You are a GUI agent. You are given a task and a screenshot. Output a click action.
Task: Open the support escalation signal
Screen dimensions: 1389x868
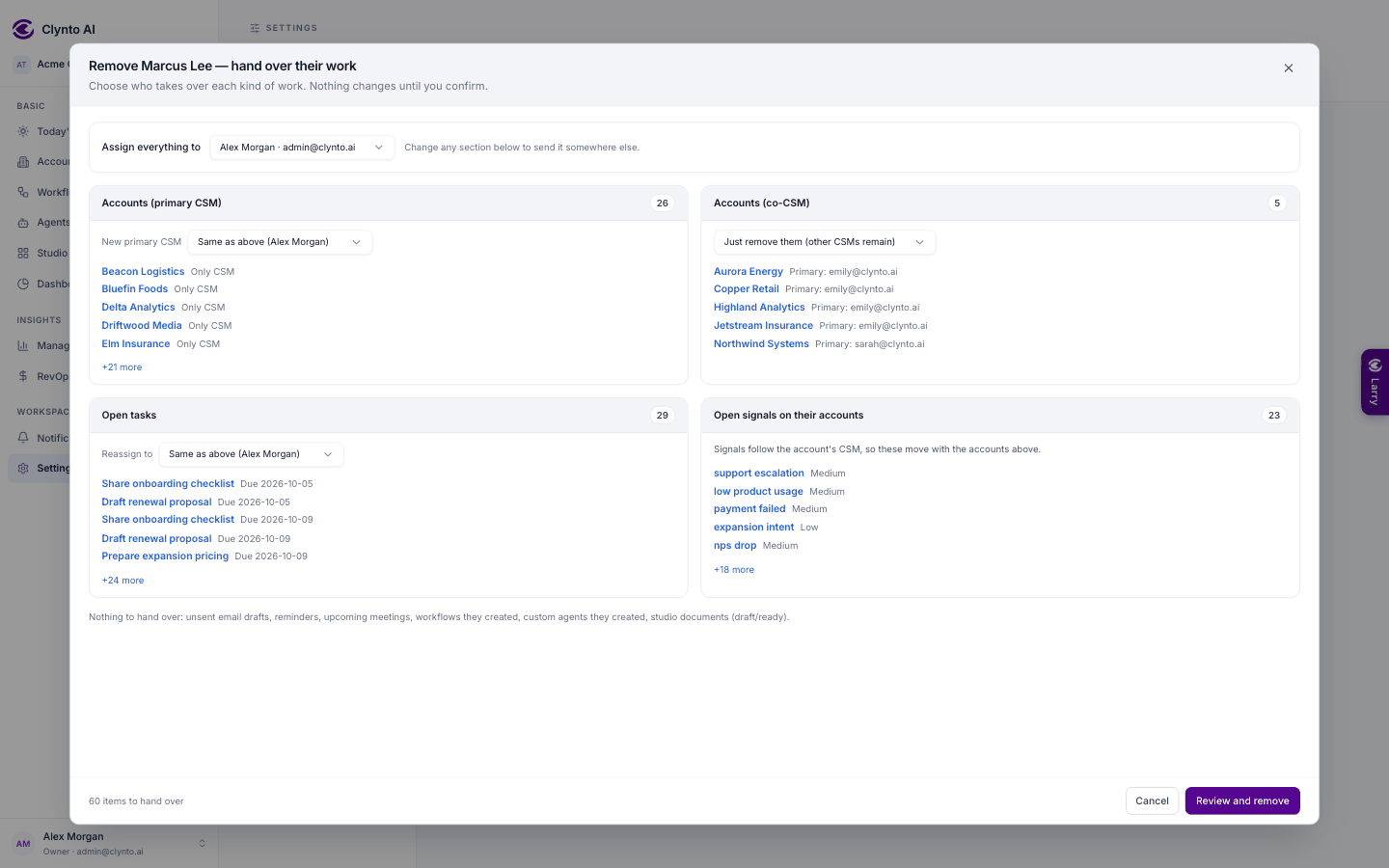(x=759, y=474)
